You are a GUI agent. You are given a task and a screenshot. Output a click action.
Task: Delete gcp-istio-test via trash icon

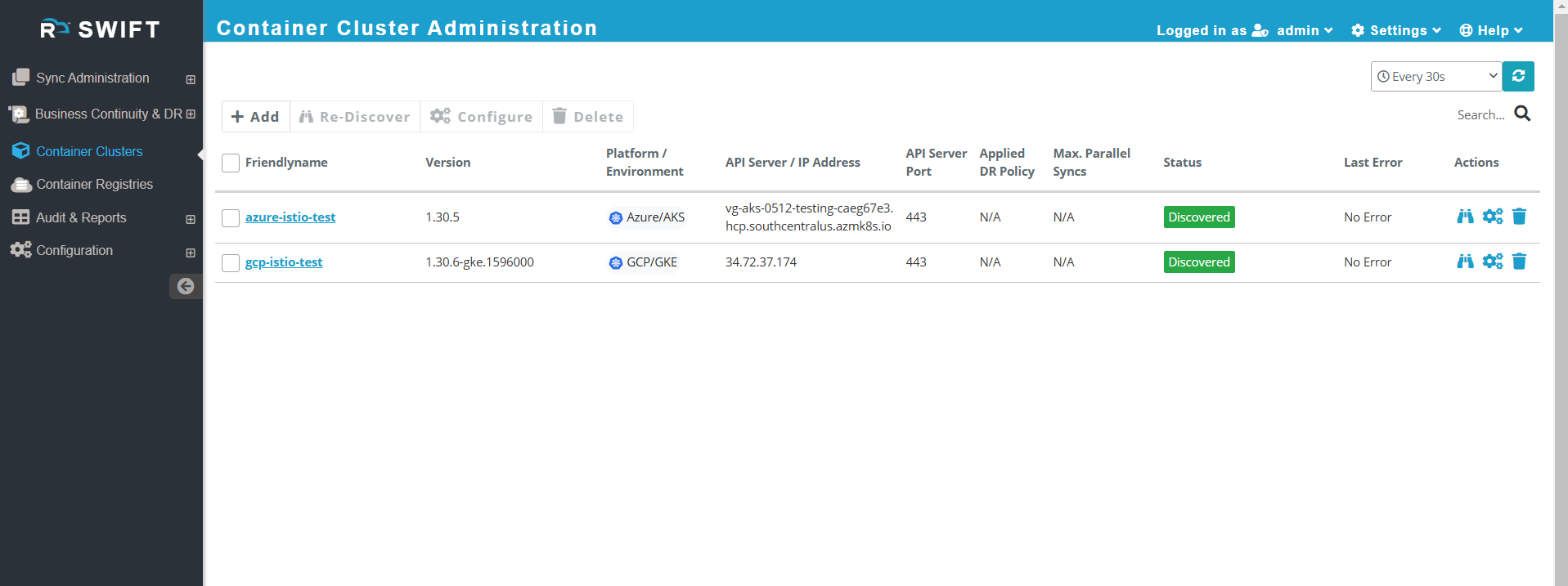pyautogui.click(x=1520, y=262)
